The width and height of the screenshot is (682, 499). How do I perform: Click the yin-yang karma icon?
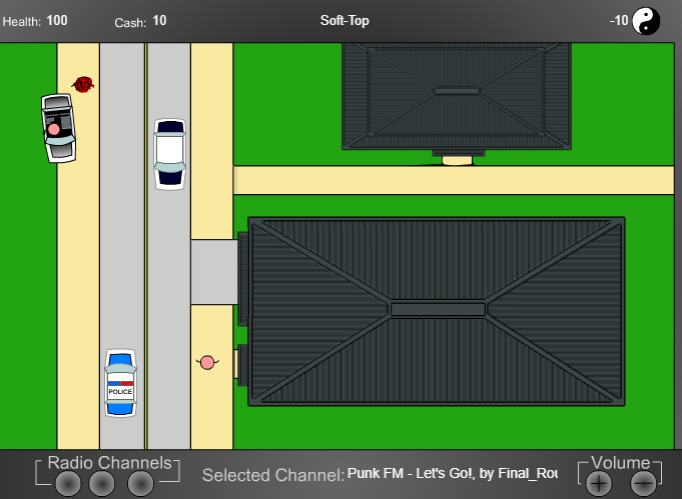[646, 21]
